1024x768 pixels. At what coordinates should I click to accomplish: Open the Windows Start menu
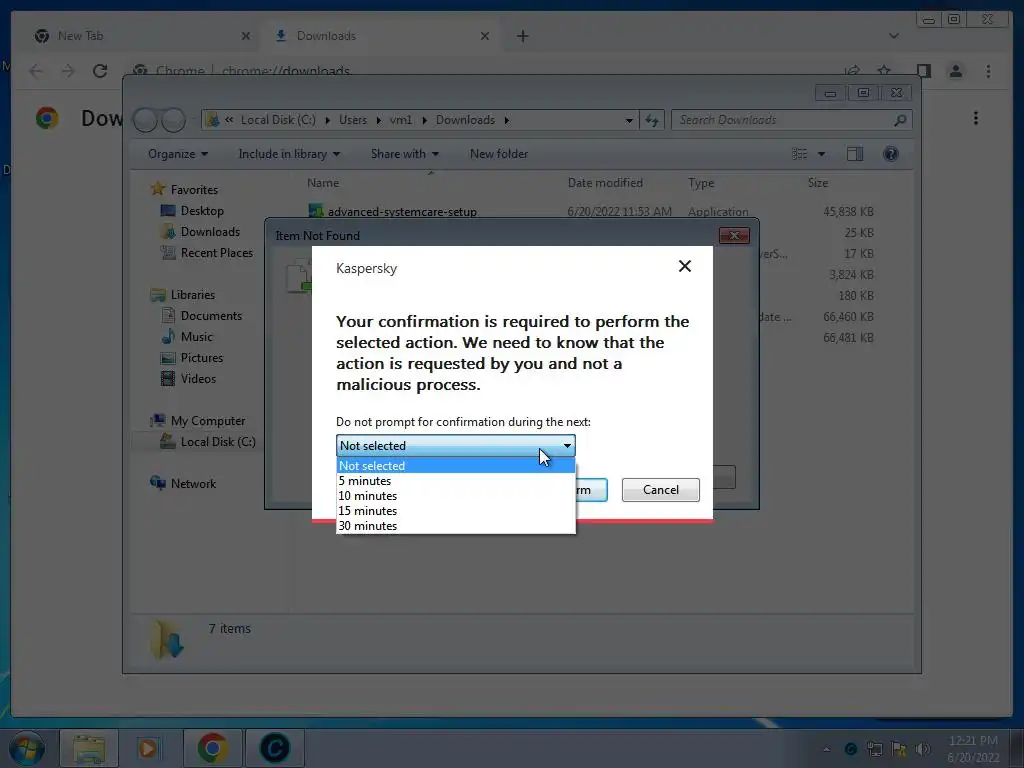tap(26, 748)
